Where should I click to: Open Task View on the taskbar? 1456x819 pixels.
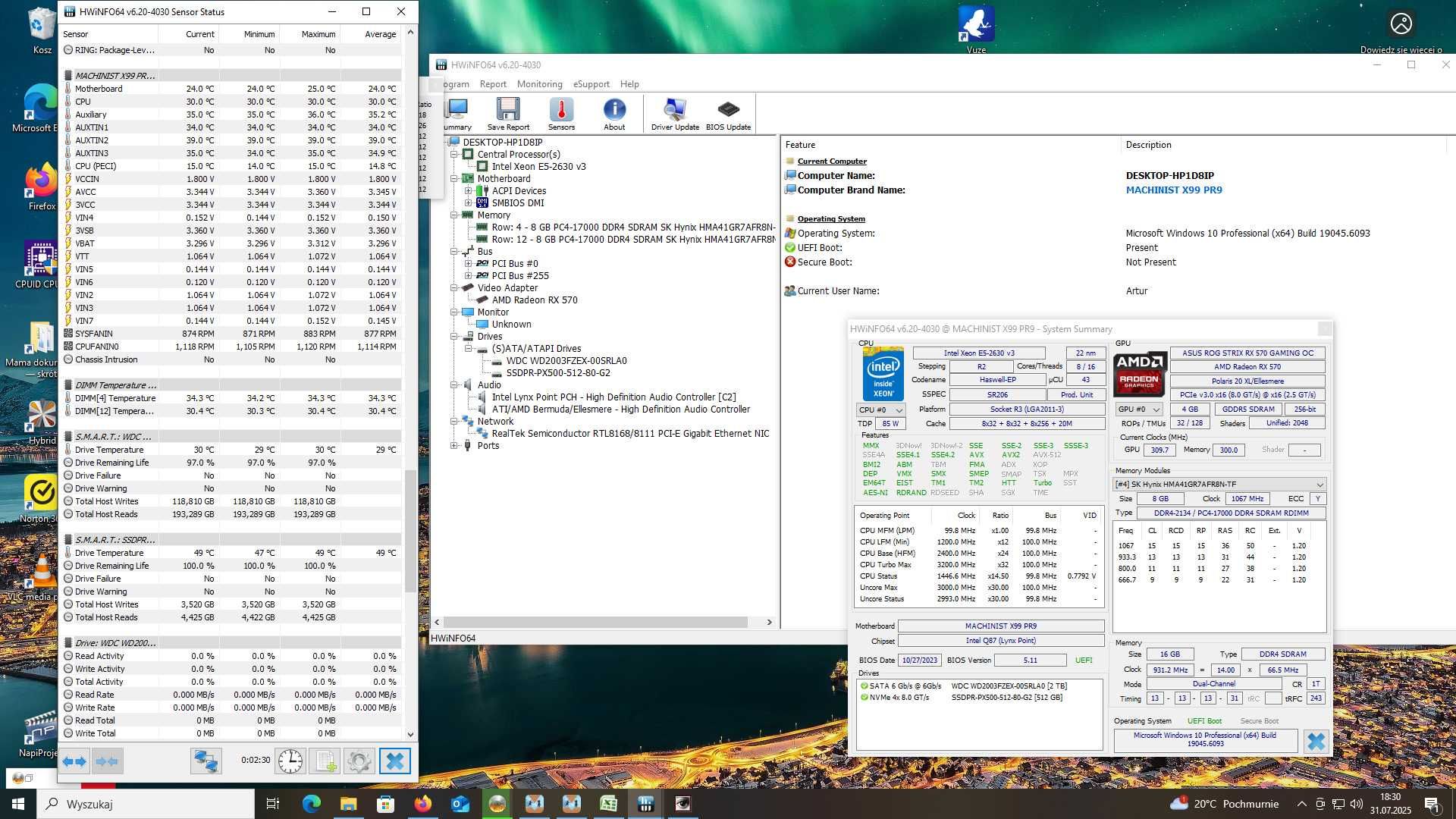point(273,804)
